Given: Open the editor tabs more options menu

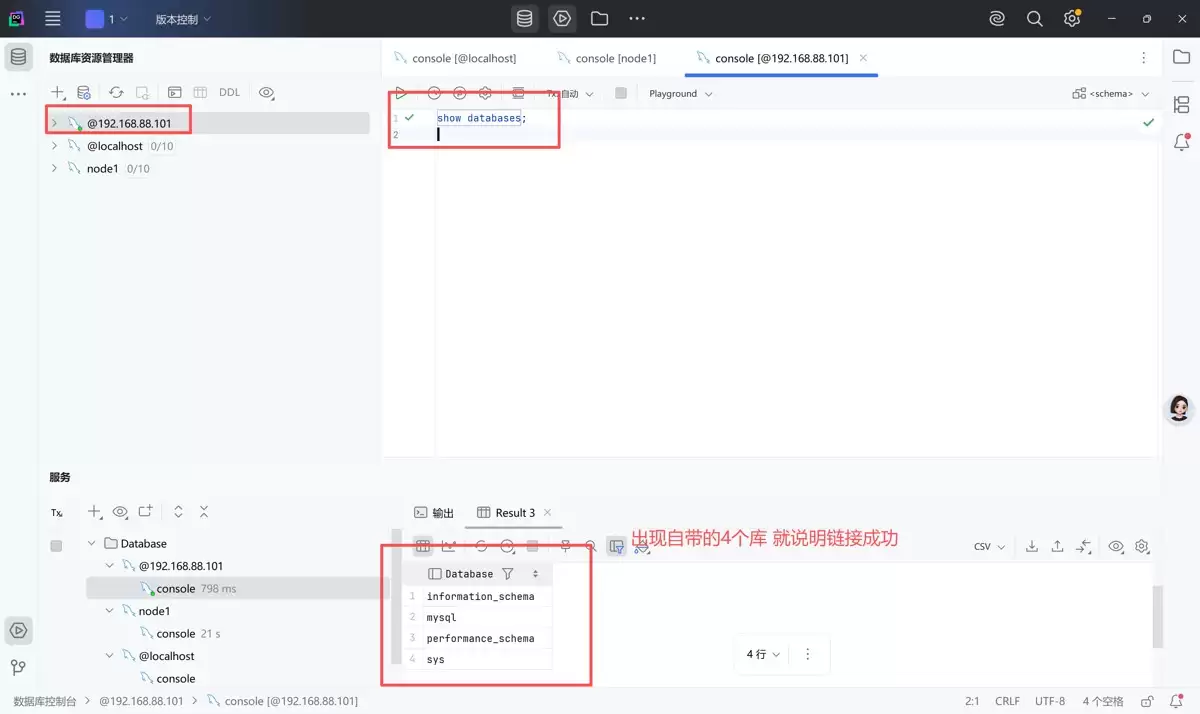Looking at the screenshot, I should [1144, 58].
